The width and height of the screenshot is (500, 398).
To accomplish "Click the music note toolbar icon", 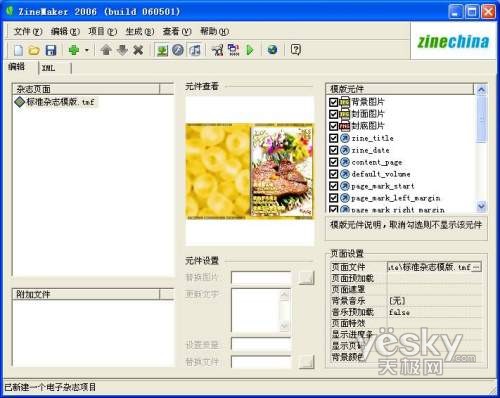I will tap(195, 50).
